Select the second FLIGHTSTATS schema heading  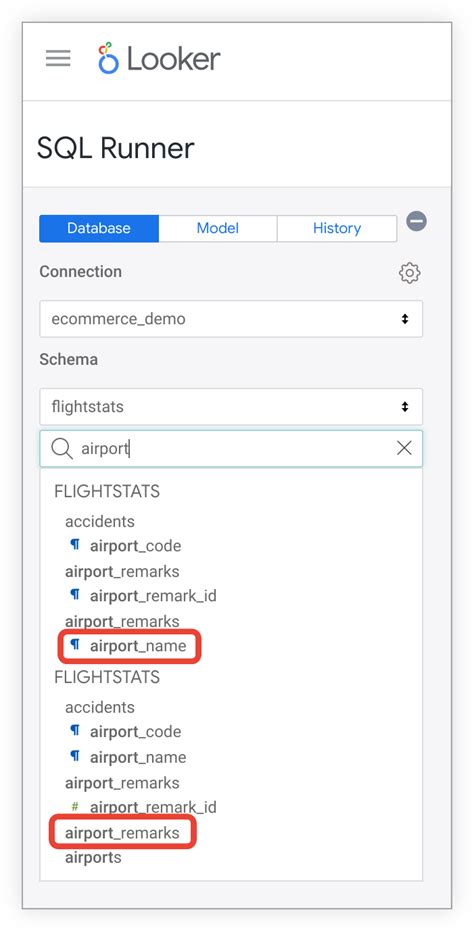[x=107, y=677]
